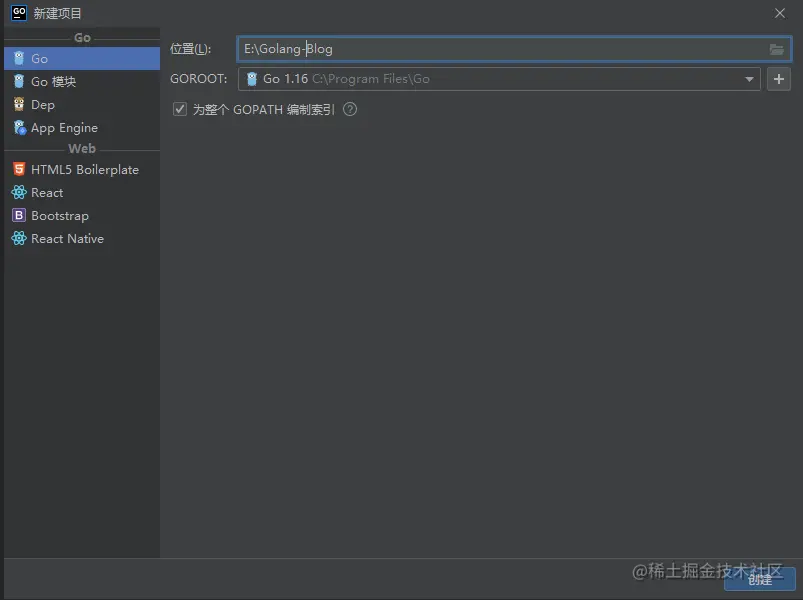This screenshot has width=803, height=600.
Task: Select Bootstrap project template
Action: 82,216
